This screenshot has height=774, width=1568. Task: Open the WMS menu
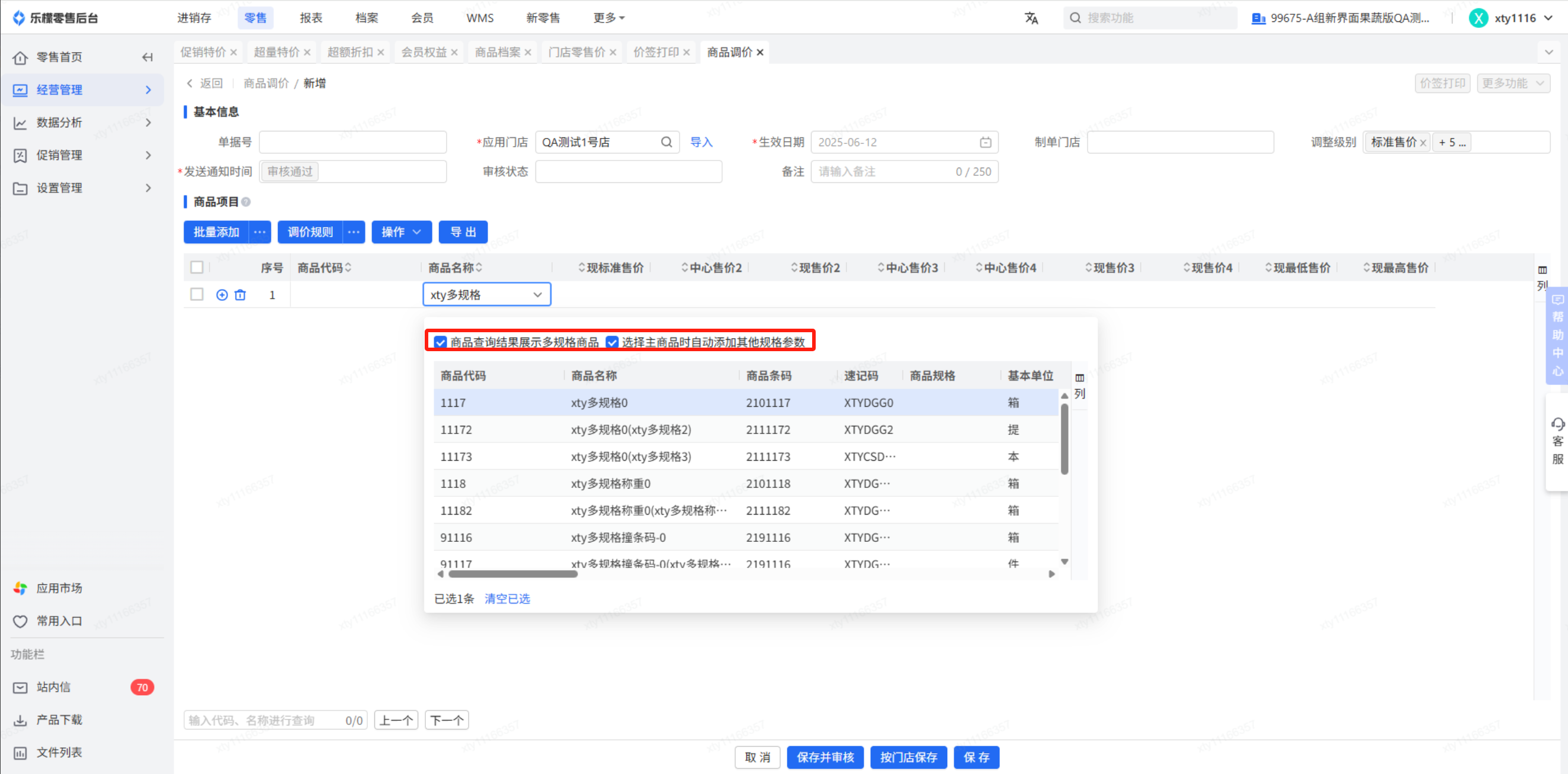[x=480, y=18]
